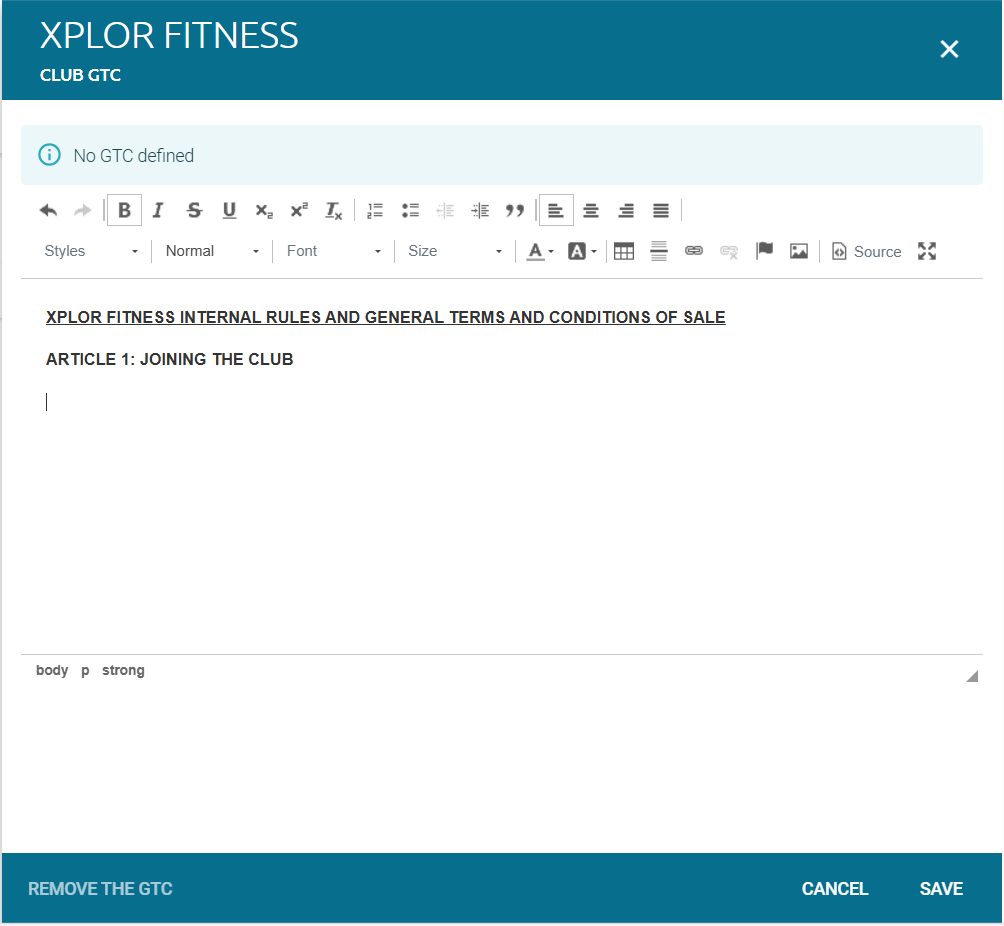
Task: Click the info icon beside No GTC defined
Action: (x=49, y=155)
